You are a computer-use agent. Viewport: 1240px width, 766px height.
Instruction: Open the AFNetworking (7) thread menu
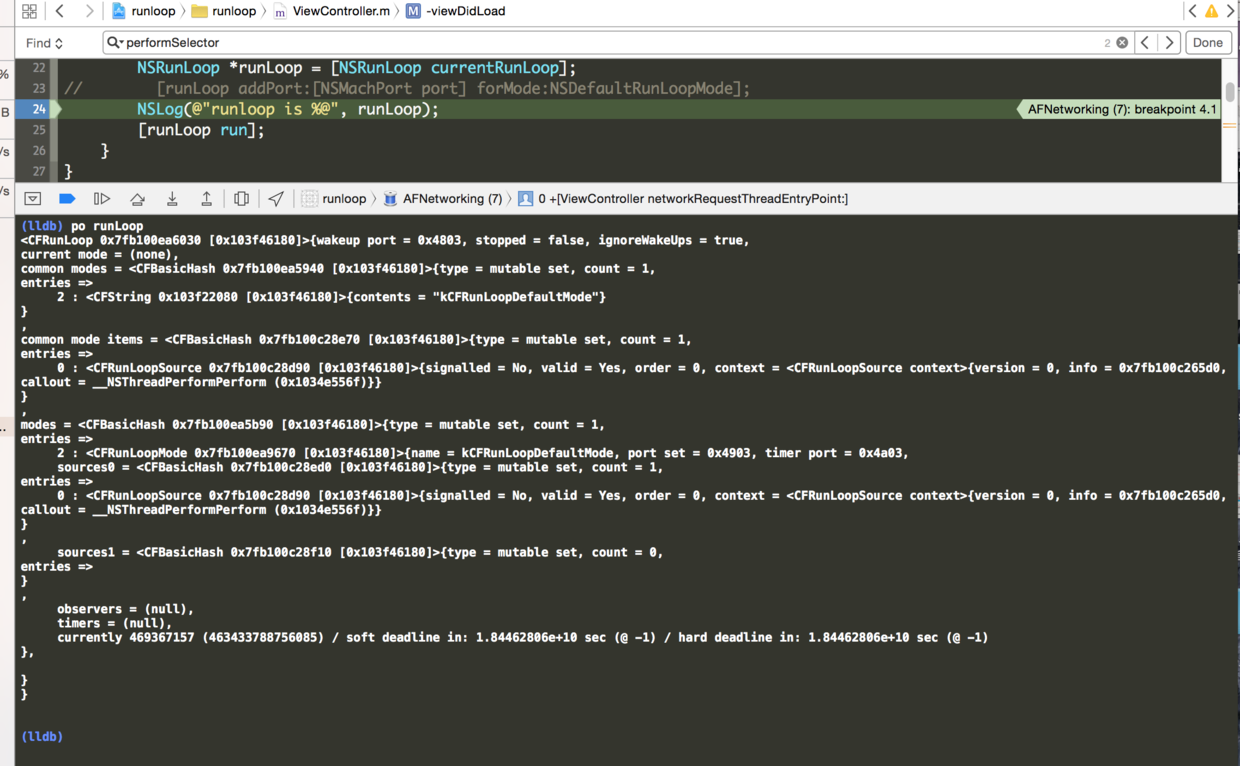click(x=443, y=199)
